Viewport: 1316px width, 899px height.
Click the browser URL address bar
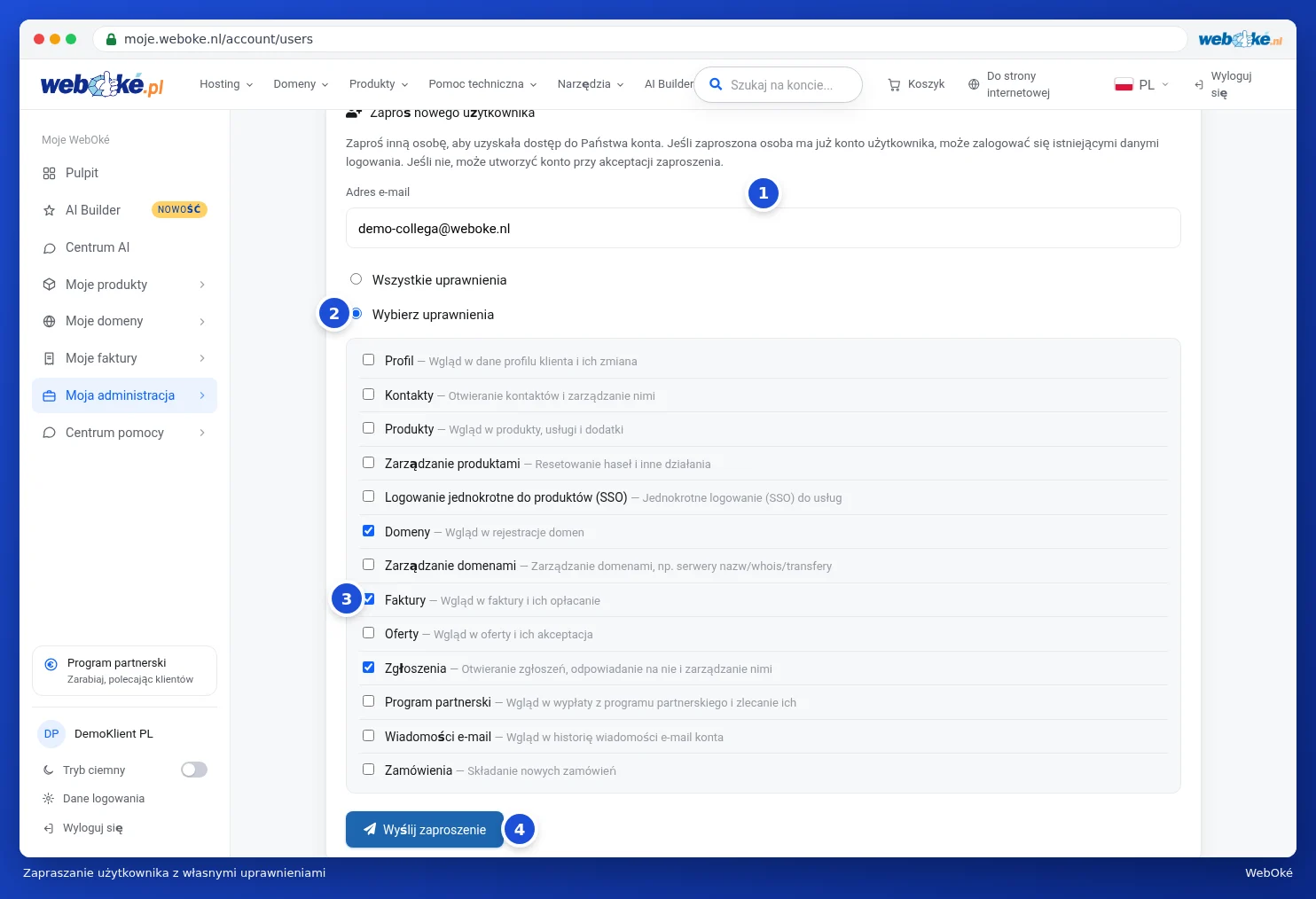pos(639,39)
